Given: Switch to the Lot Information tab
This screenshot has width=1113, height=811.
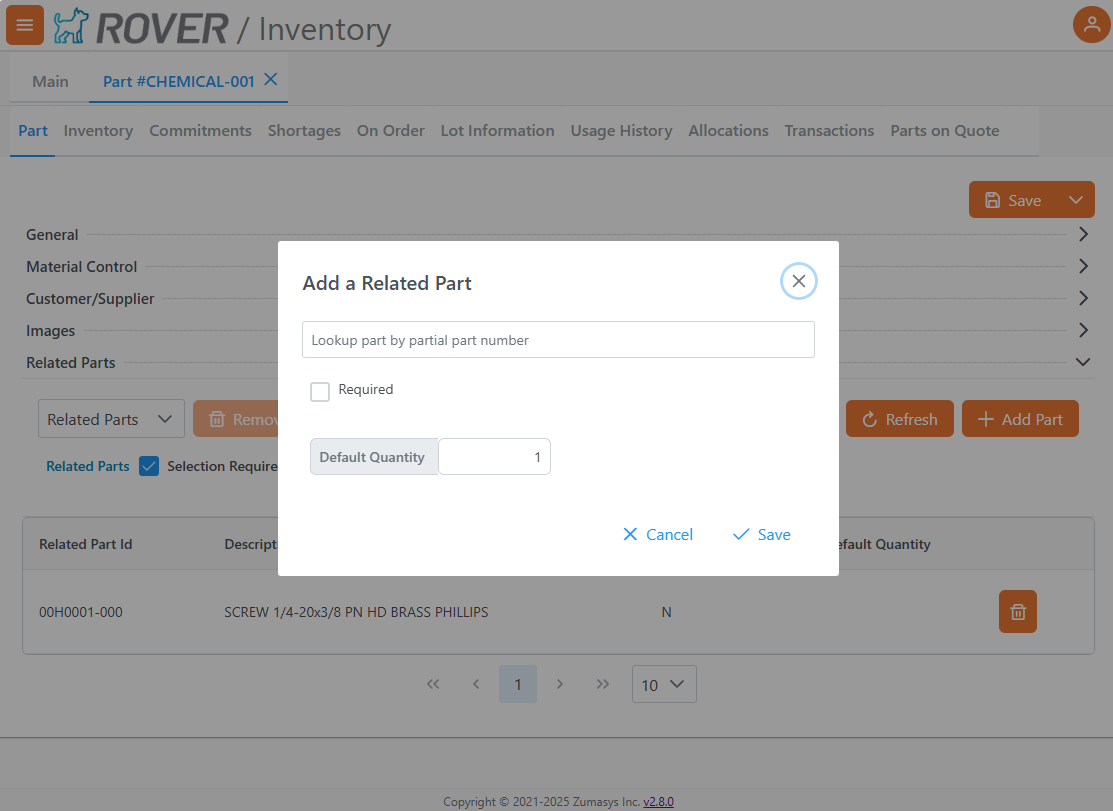Looking at the screenshot, I should tap(497, 131).
